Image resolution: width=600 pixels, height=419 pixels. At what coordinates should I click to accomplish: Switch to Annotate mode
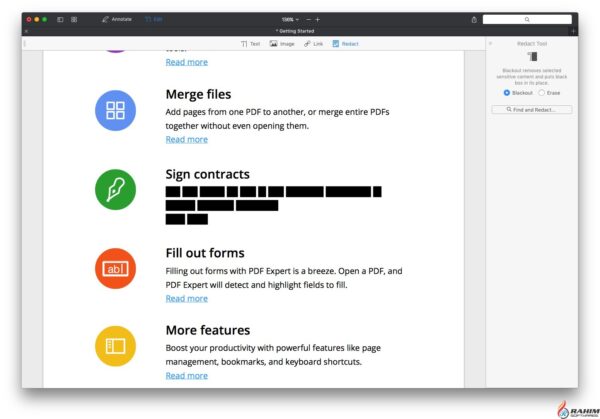point(117,19)
